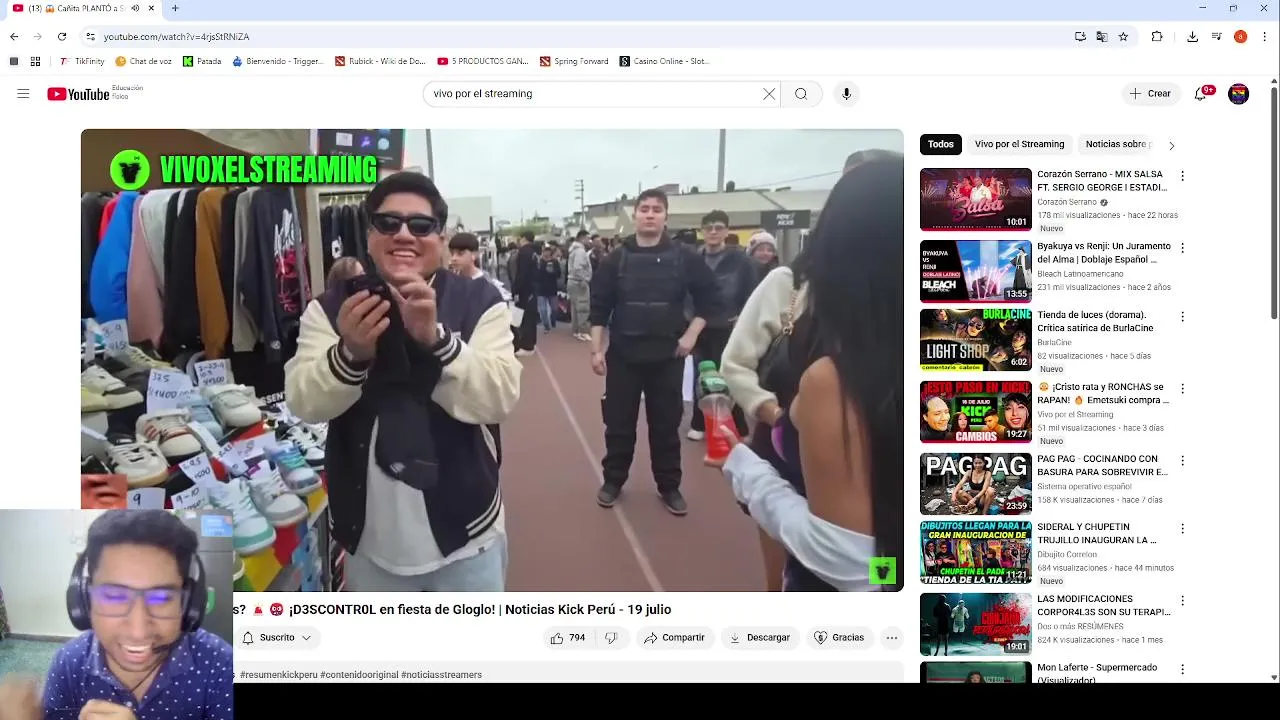The width and height of the screenshot is (1280, 720).
Task: Open options menu for Corazón Serrano video
Action: coord(1182,176)
